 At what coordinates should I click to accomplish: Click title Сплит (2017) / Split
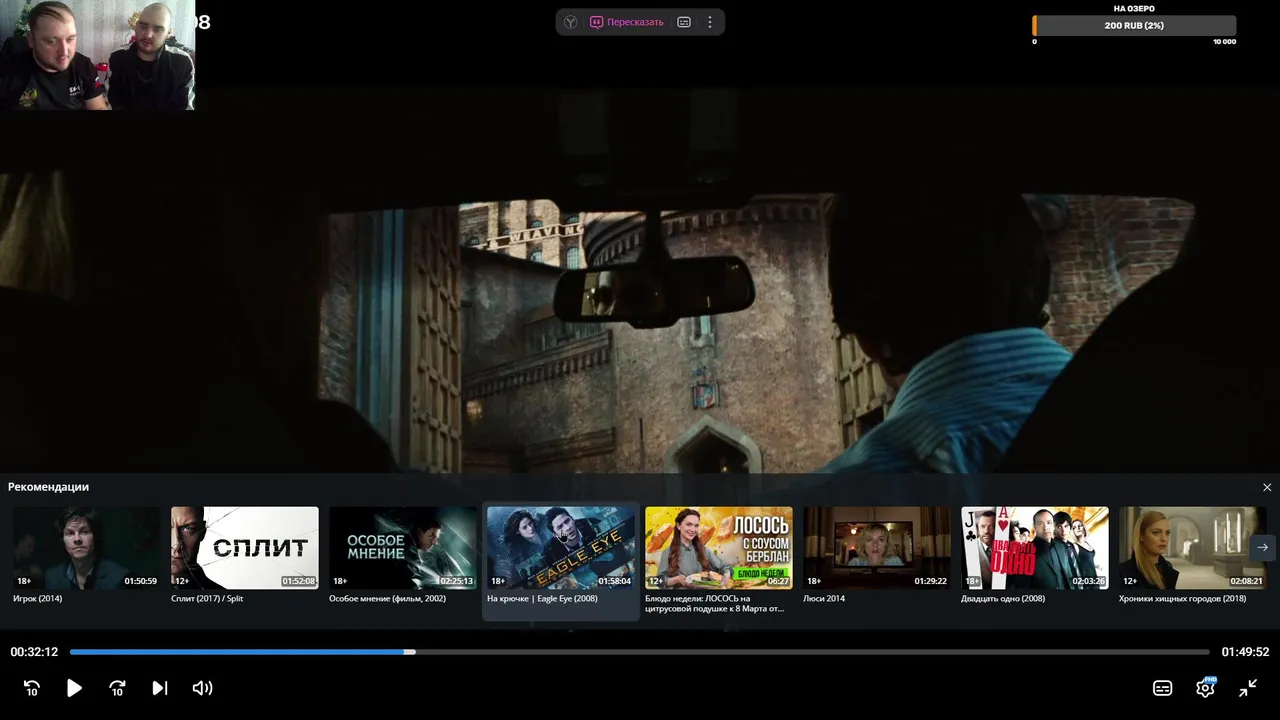pos(207,599)
